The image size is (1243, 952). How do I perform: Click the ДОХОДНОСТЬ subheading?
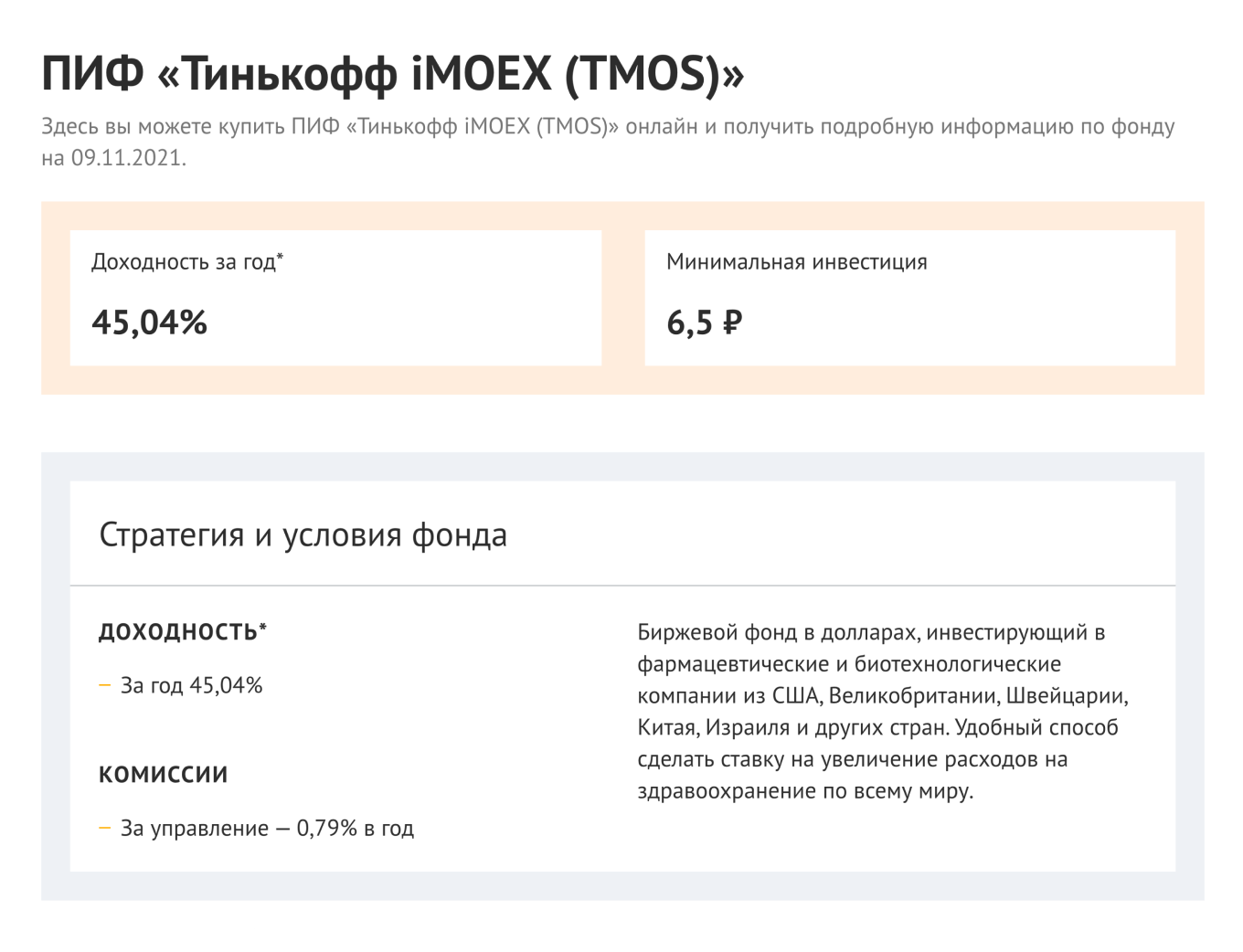(x=177, y=632)
